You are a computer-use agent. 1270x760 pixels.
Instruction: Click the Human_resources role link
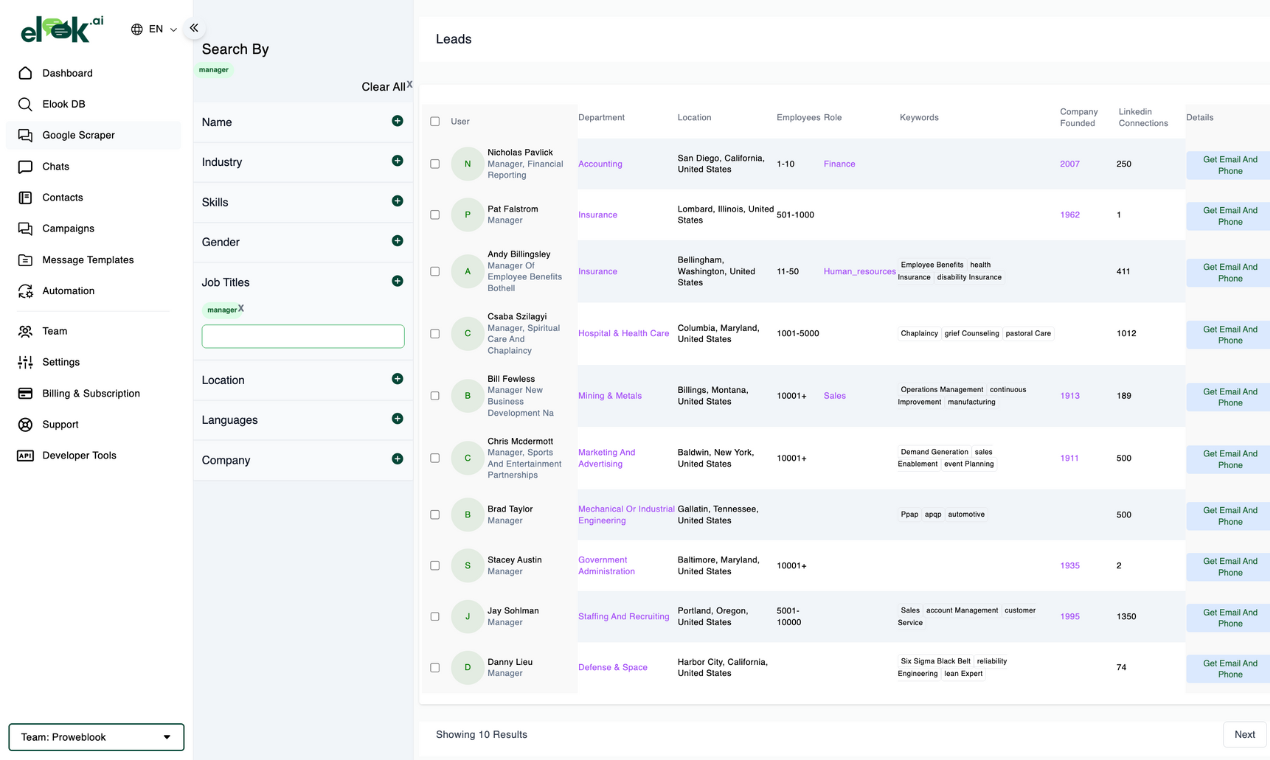point(860,271)
